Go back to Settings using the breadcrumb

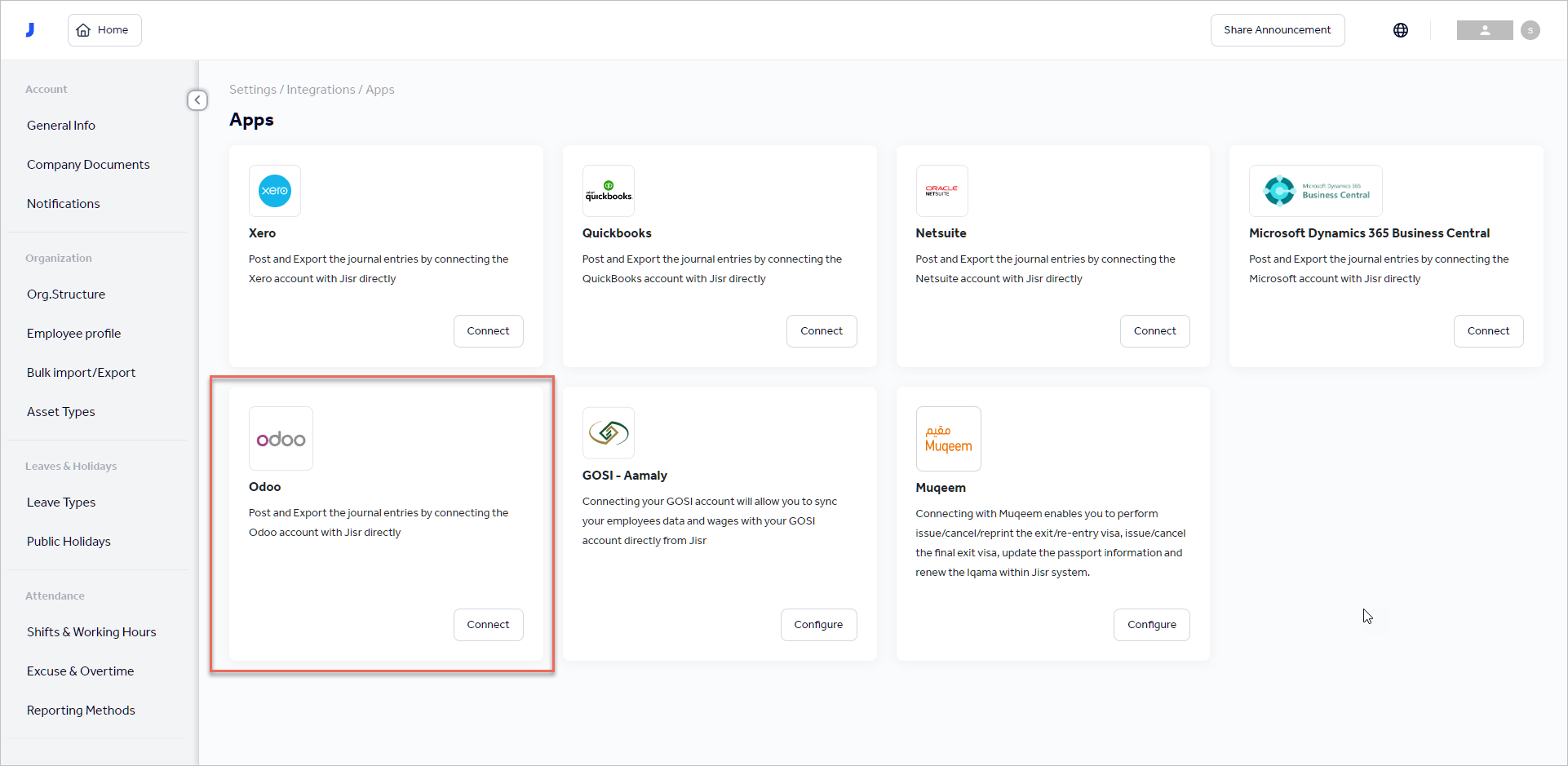(253, 89)
